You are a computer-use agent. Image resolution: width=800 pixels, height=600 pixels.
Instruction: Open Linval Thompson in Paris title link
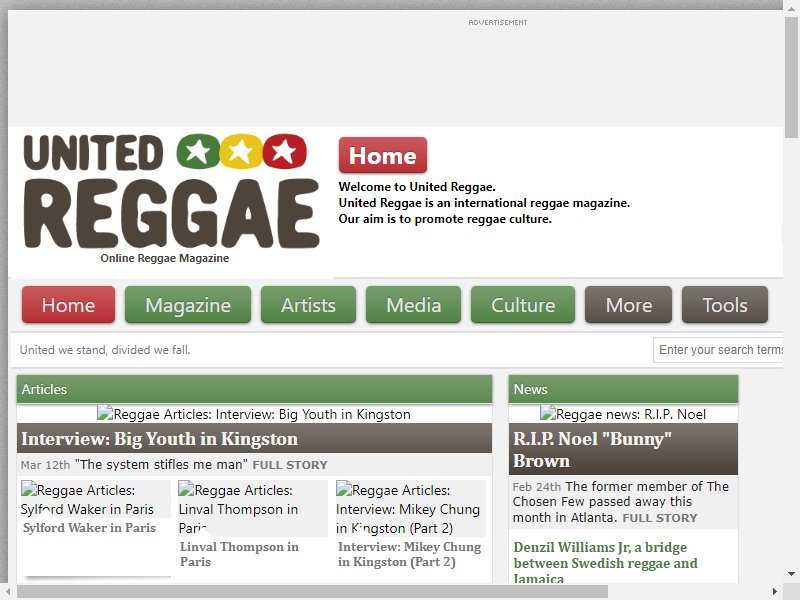tap(239, 554)
